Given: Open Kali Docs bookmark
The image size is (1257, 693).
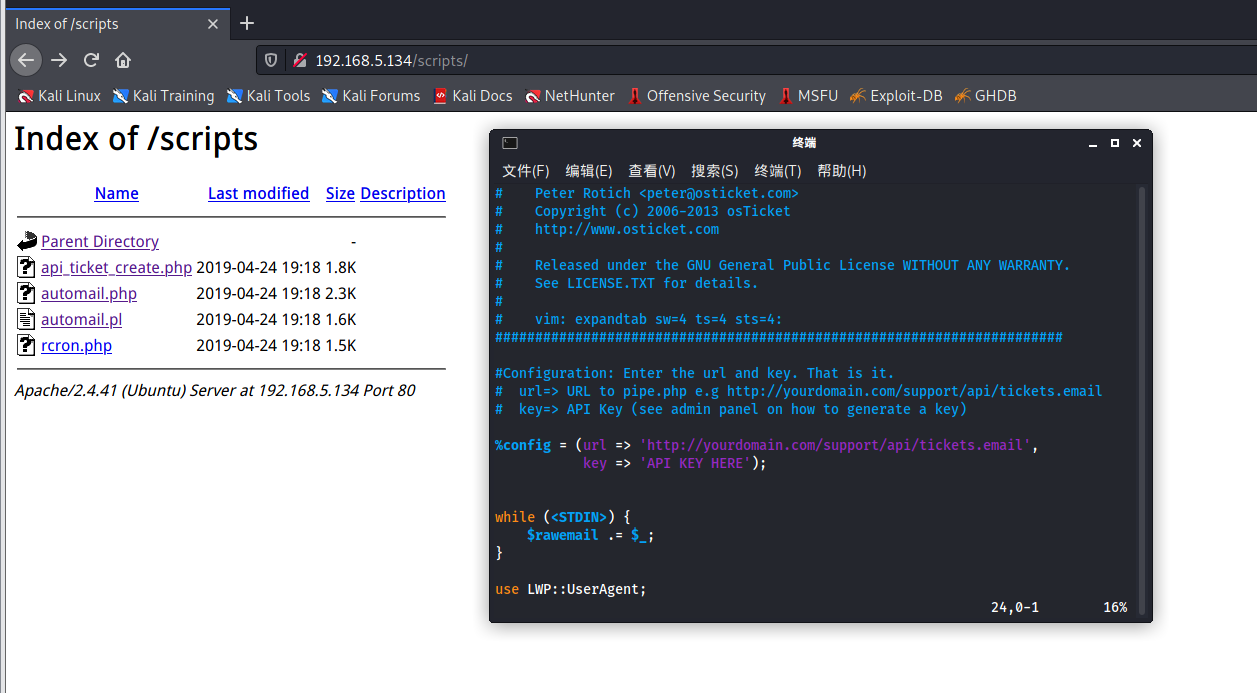Looking at the screenshot, I should [x=472, y=96].
